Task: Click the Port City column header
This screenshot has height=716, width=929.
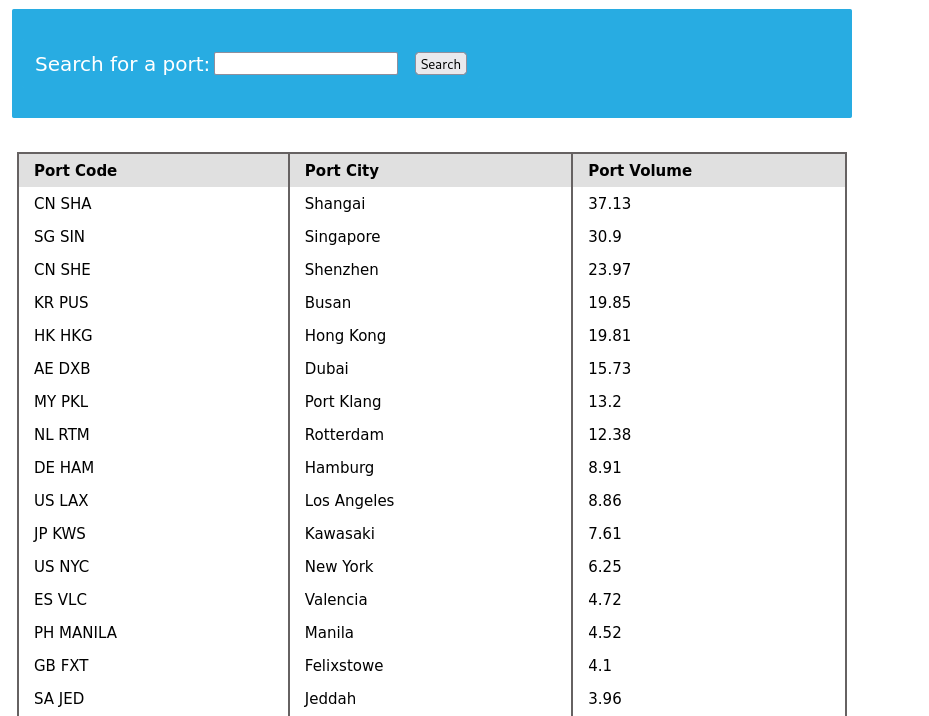Action: (341, 171)
